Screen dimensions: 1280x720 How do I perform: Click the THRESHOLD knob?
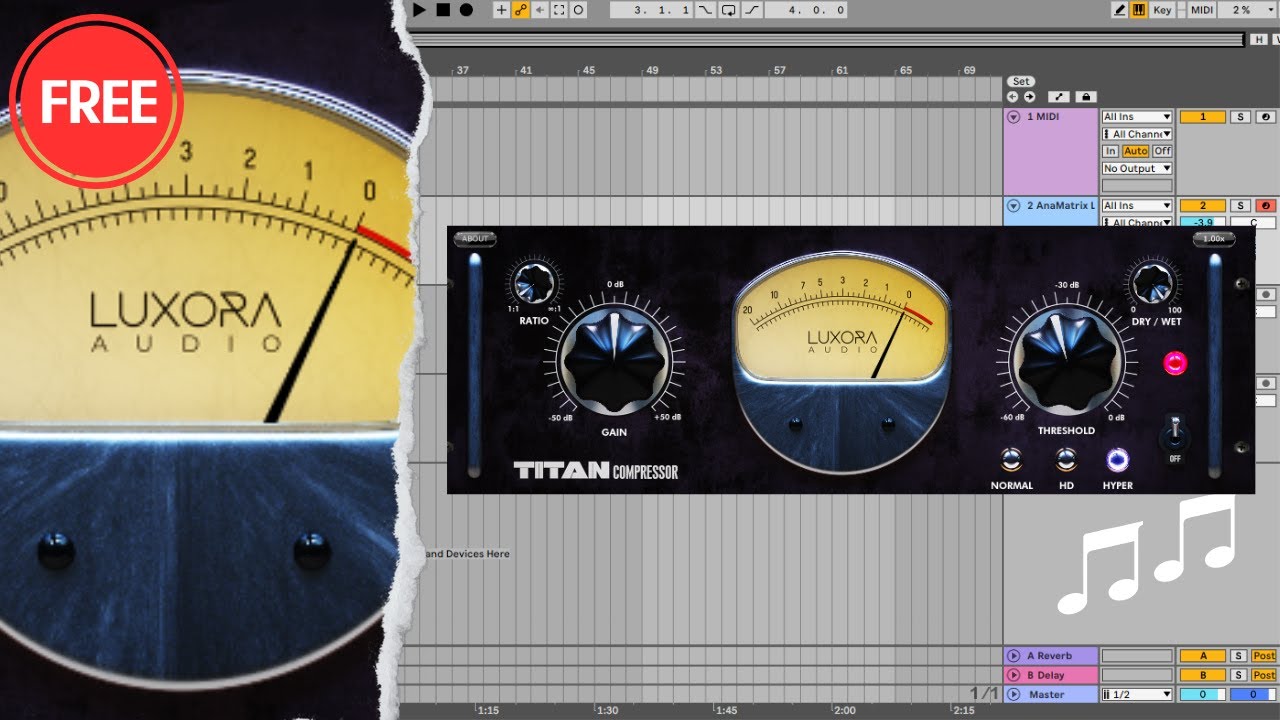pyautogui.click(x=1065, y=360)
